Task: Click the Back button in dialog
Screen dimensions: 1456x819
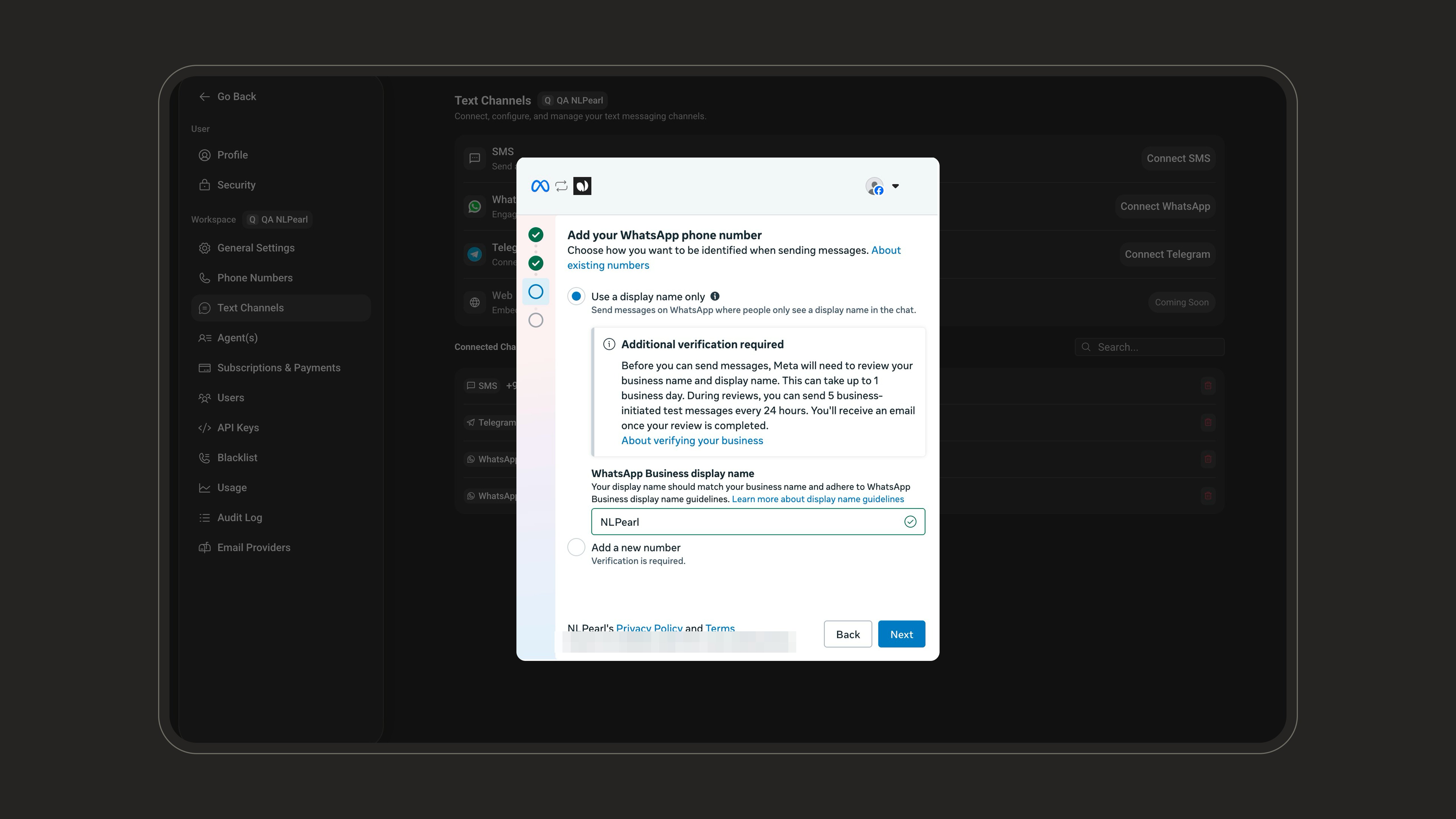Action: (x=848, y=634)
